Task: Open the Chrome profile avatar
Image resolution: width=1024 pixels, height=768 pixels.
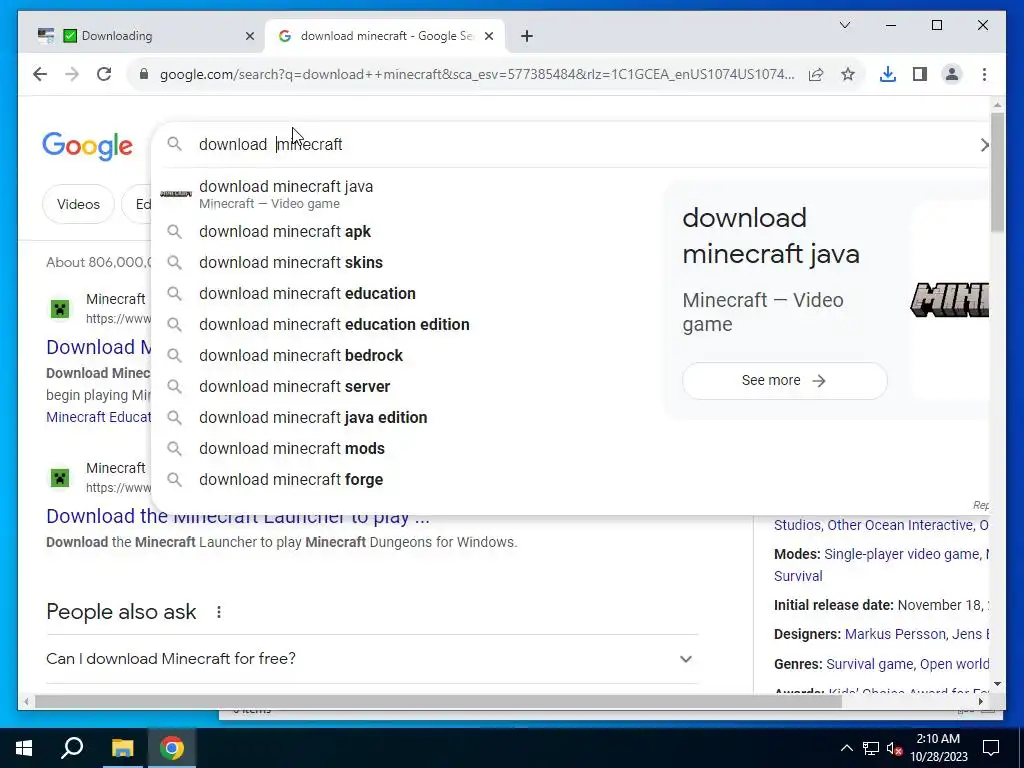Action: [x=952, y=74]
